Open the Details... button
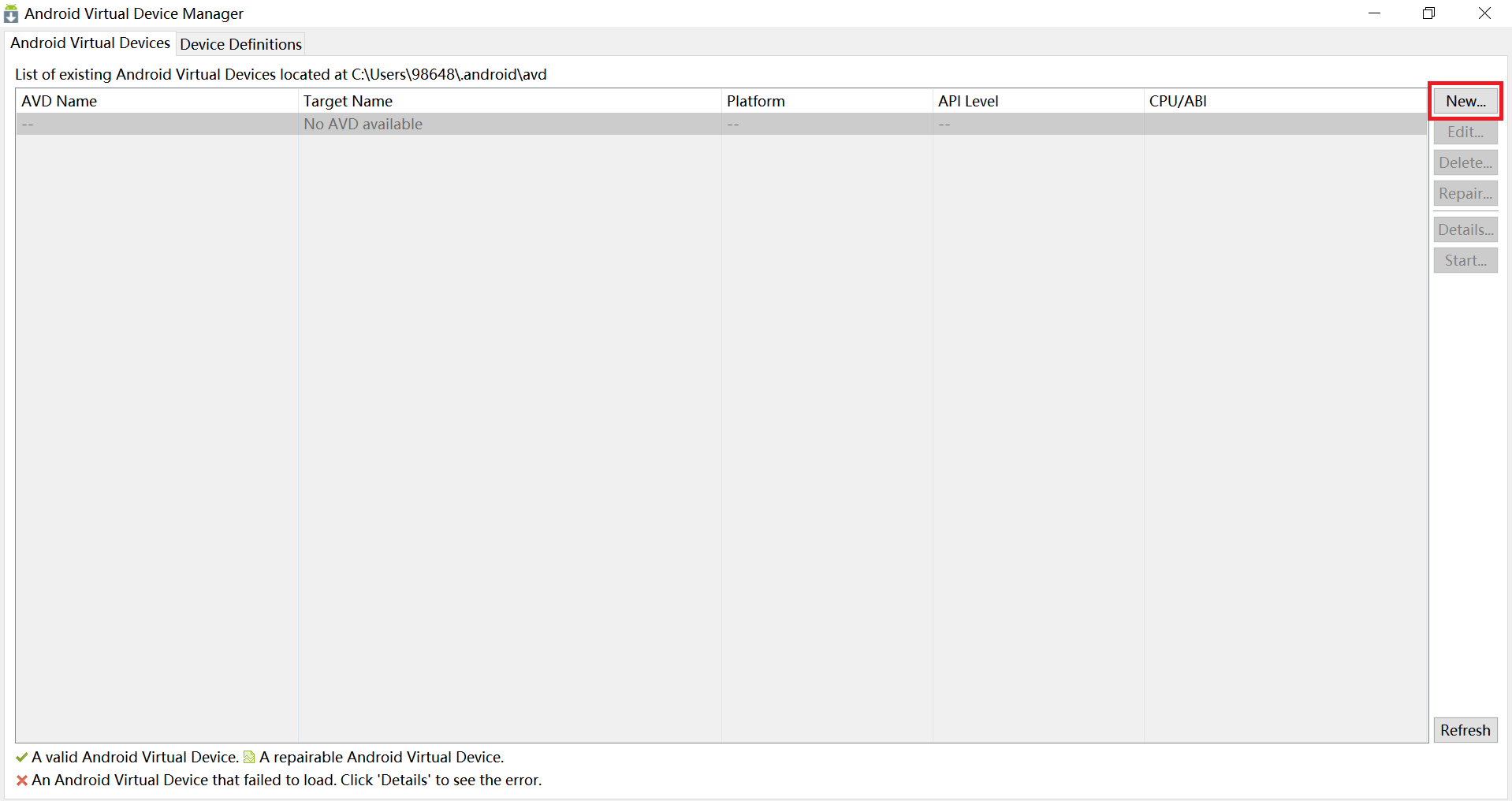1512x801 pixels. (1465, 229)
